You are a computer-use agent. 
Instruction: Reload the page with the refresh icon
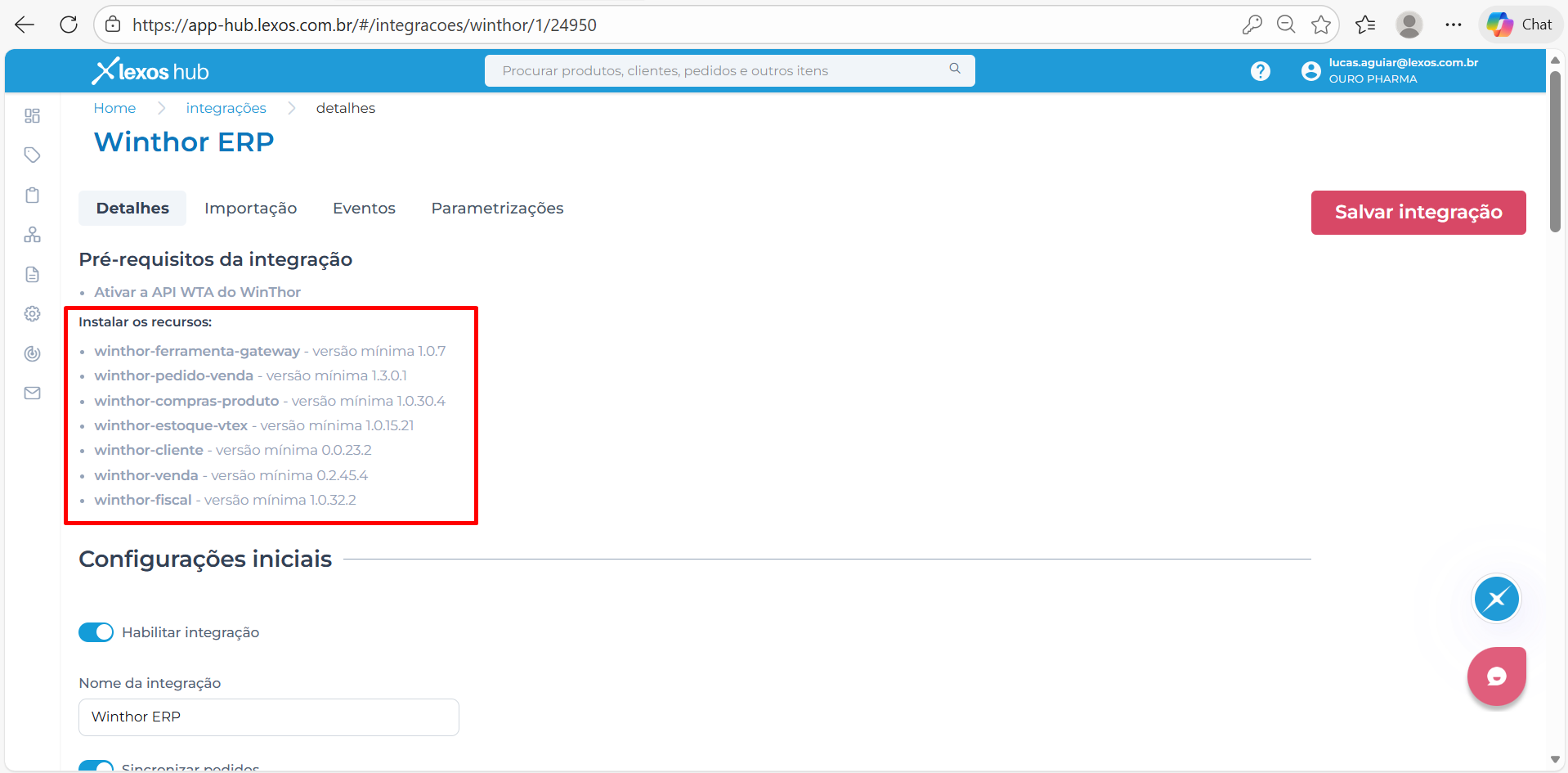tap(69, 25)
